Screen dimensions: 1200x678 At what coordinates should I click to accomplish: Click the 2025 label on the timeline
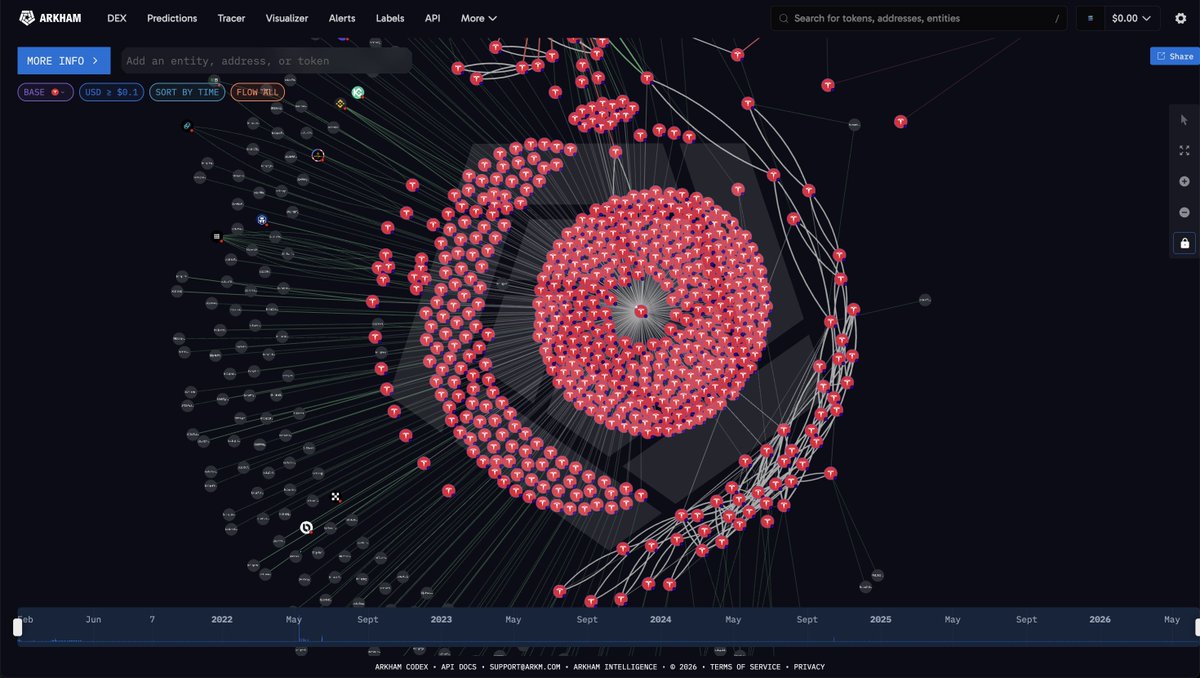(x=880, y=620)
